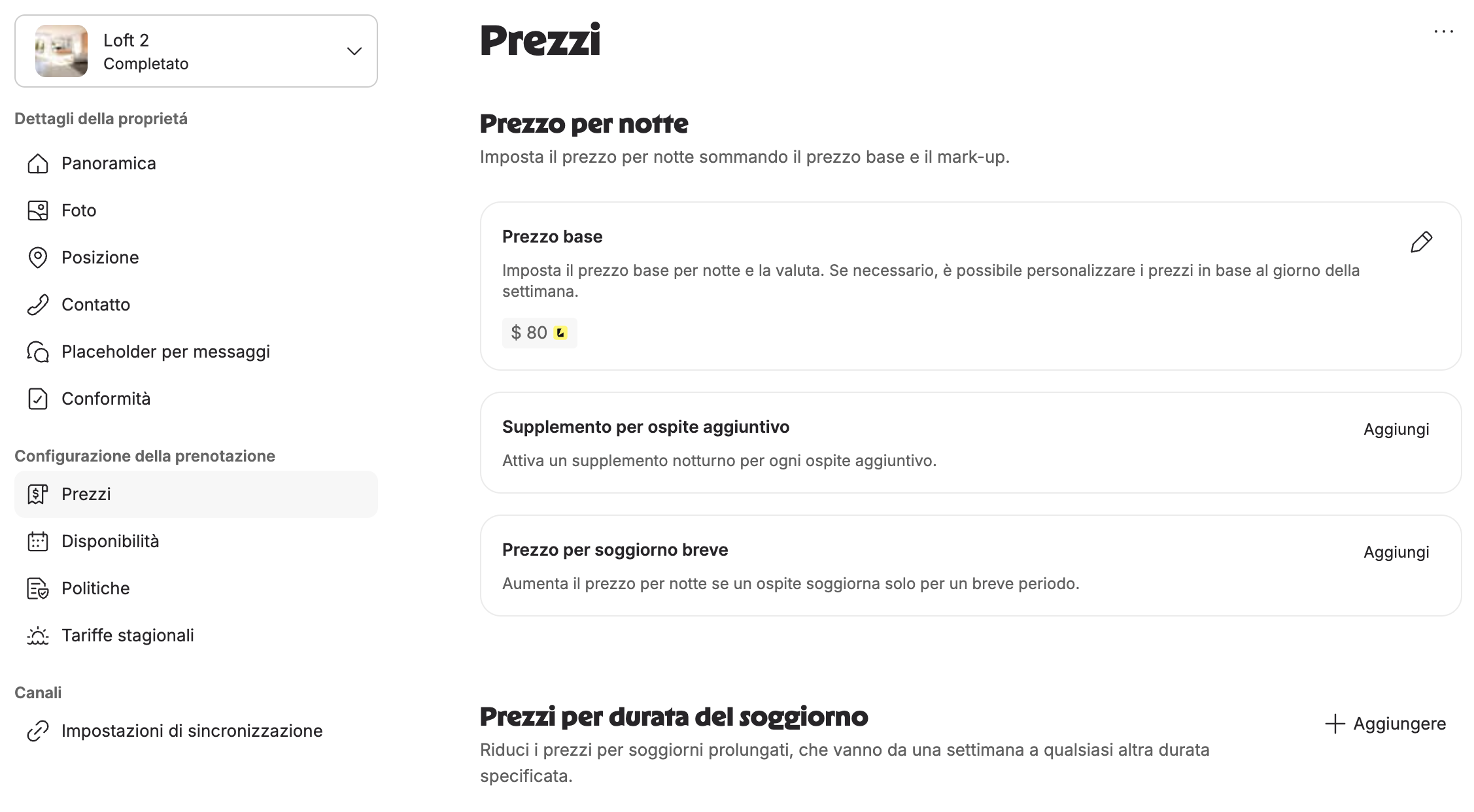The height and width of the screenshot is (812, 1474).
Task: Click the Conformità checkmark document icon
Action: pos(38,399)
